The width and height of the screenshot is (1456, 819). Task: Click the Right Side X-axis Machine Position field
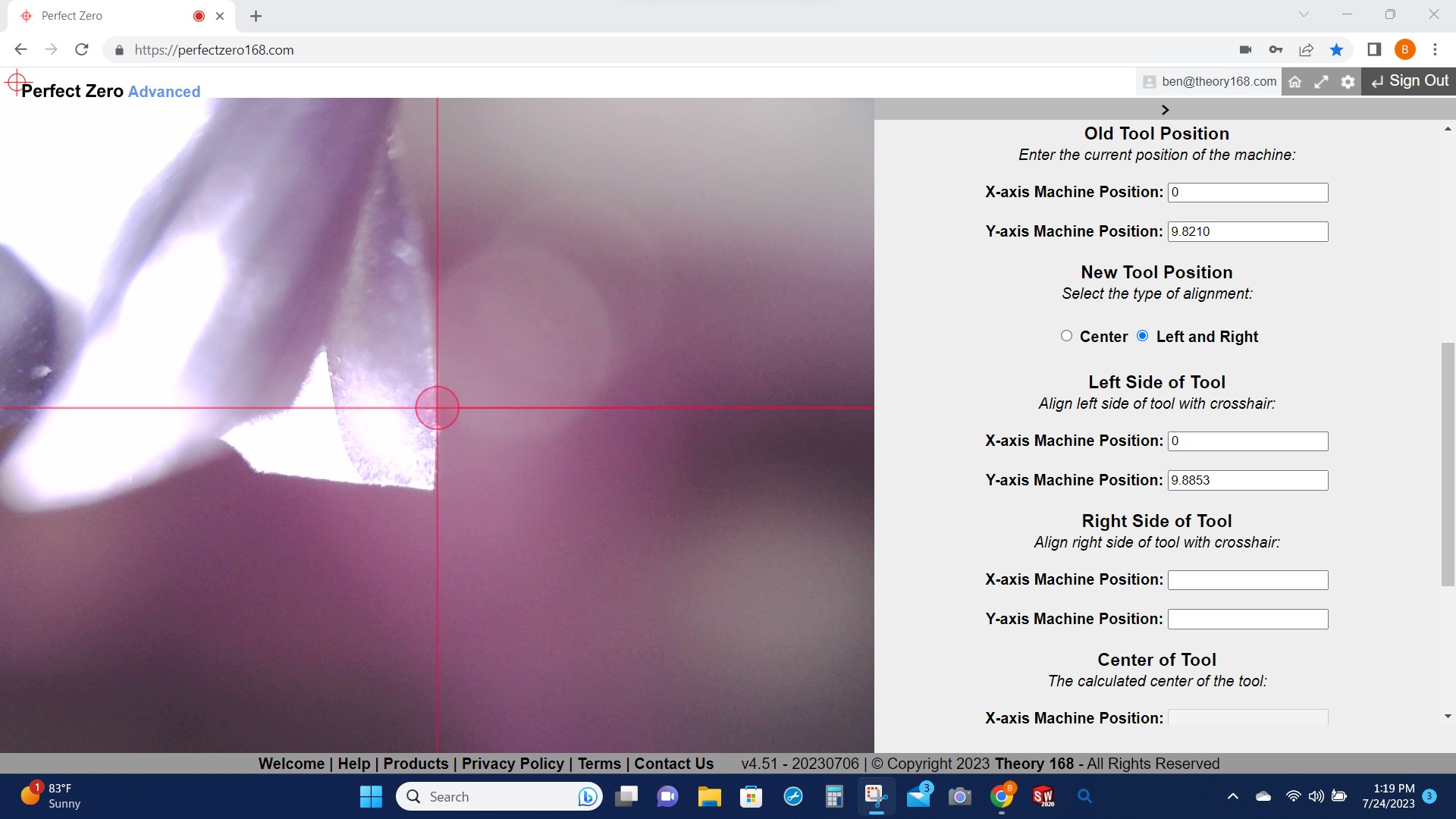(x=1247, y=580)
